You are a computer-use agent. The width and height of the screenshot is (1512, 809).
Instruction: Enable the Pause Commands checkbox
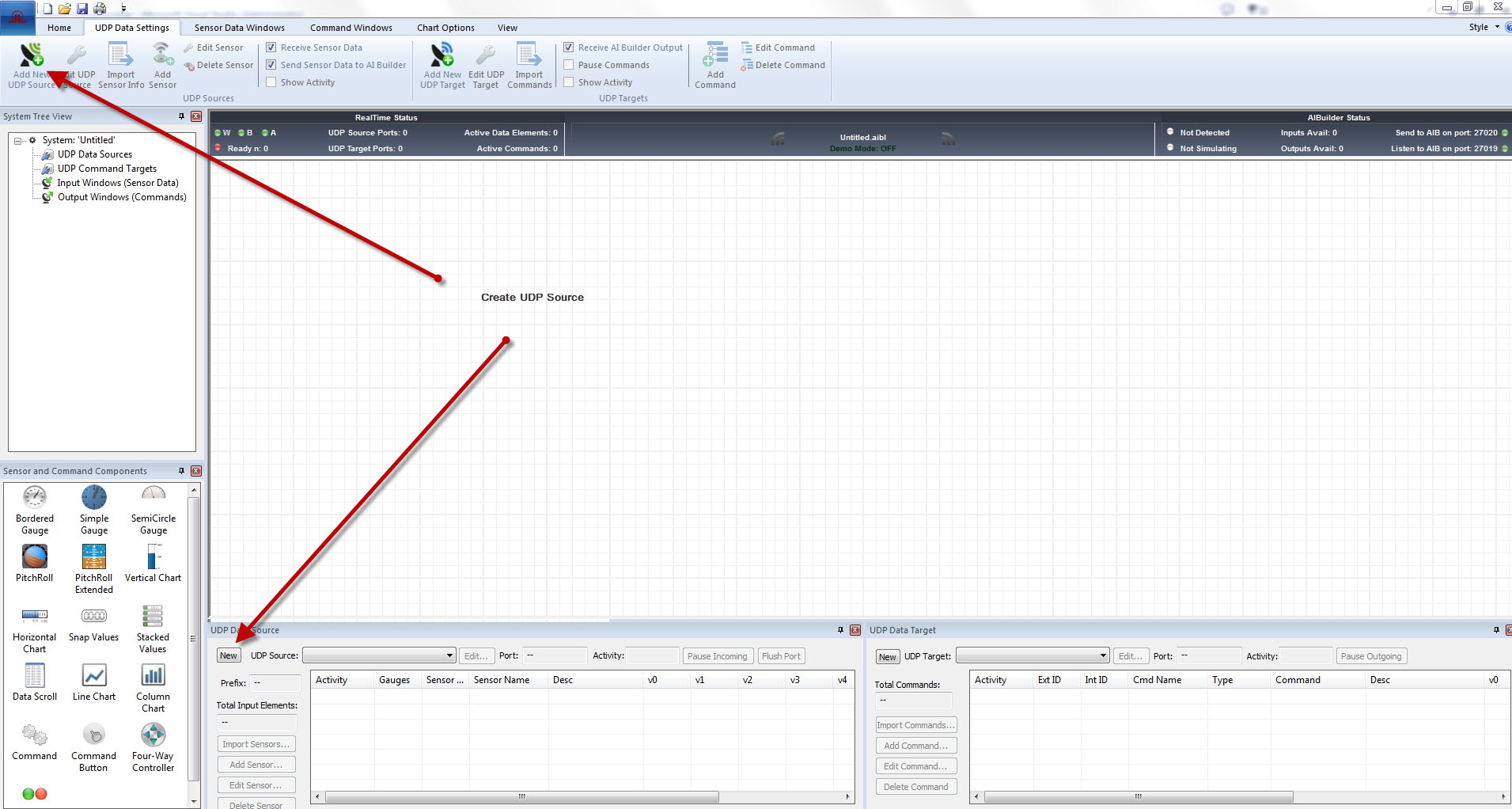569,65
